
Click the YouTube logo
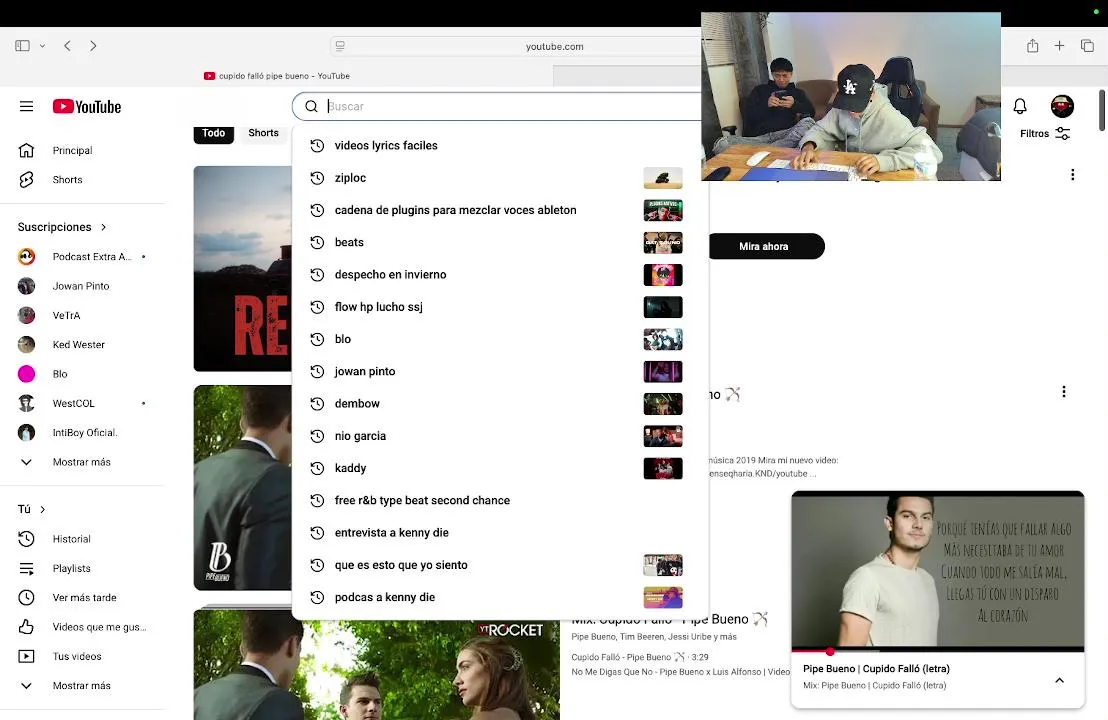pos(87,107)
